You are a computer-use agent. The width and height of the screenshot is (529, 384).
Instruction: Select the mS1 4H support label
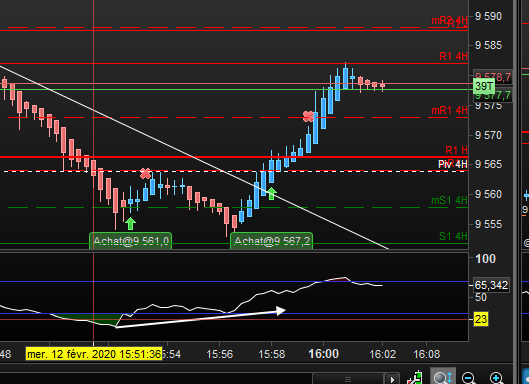tap(449, 200)
